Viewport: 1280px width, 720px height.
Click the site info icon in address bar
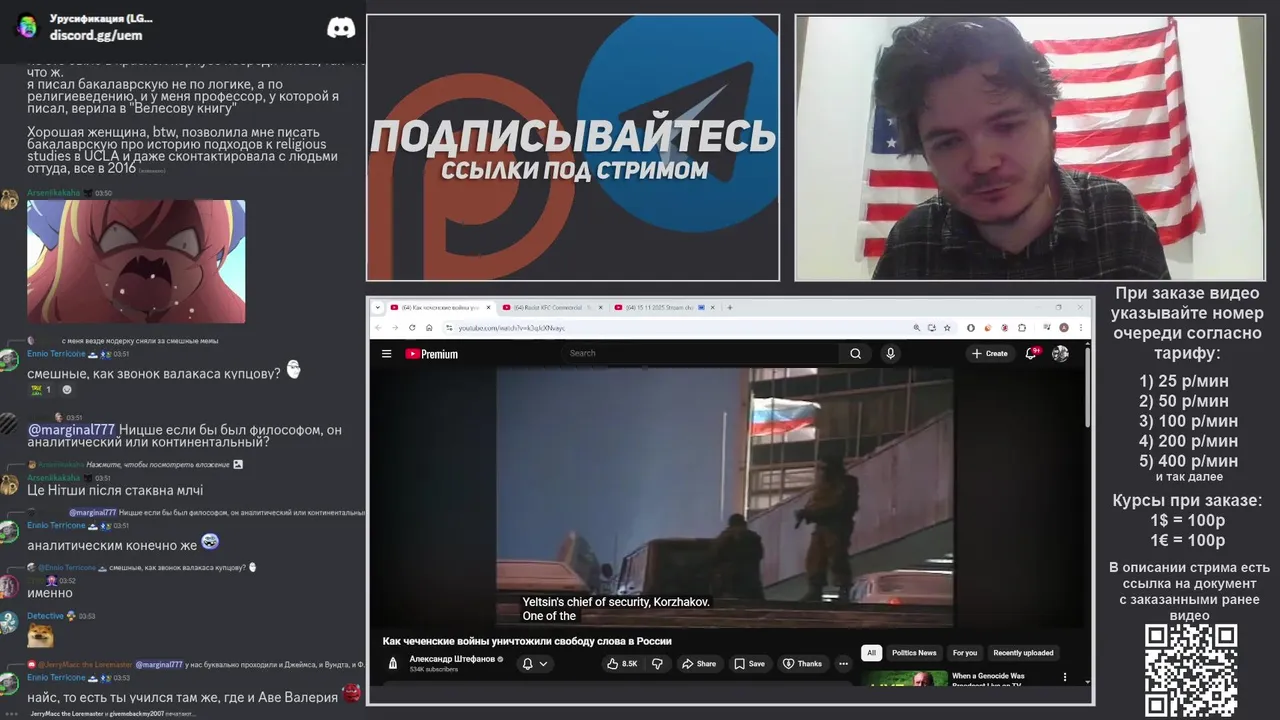coord(449,328)
